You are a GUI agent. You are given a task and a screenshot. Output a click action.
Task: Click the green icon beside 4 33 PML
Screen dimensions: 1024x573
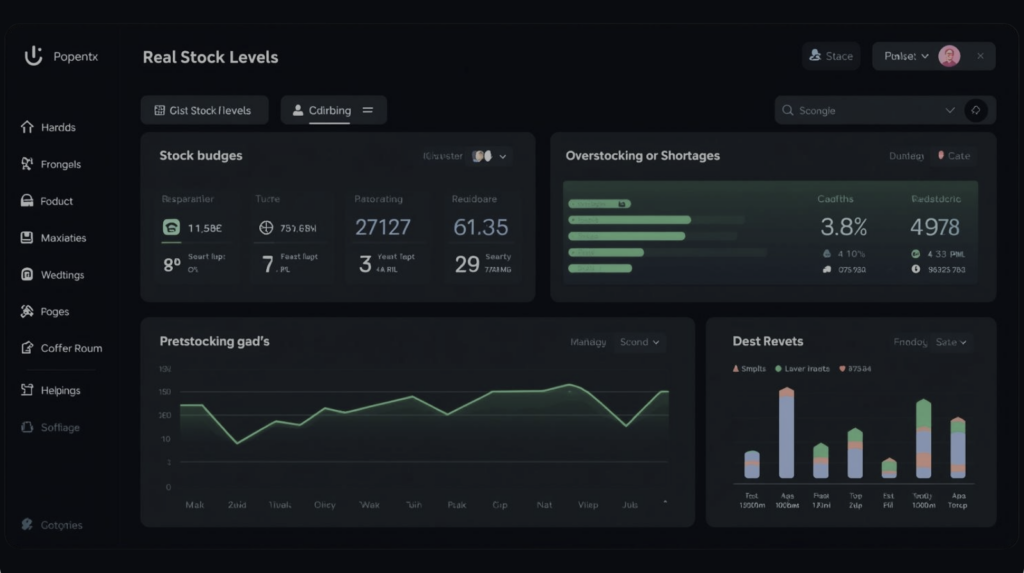coord(916,254)
